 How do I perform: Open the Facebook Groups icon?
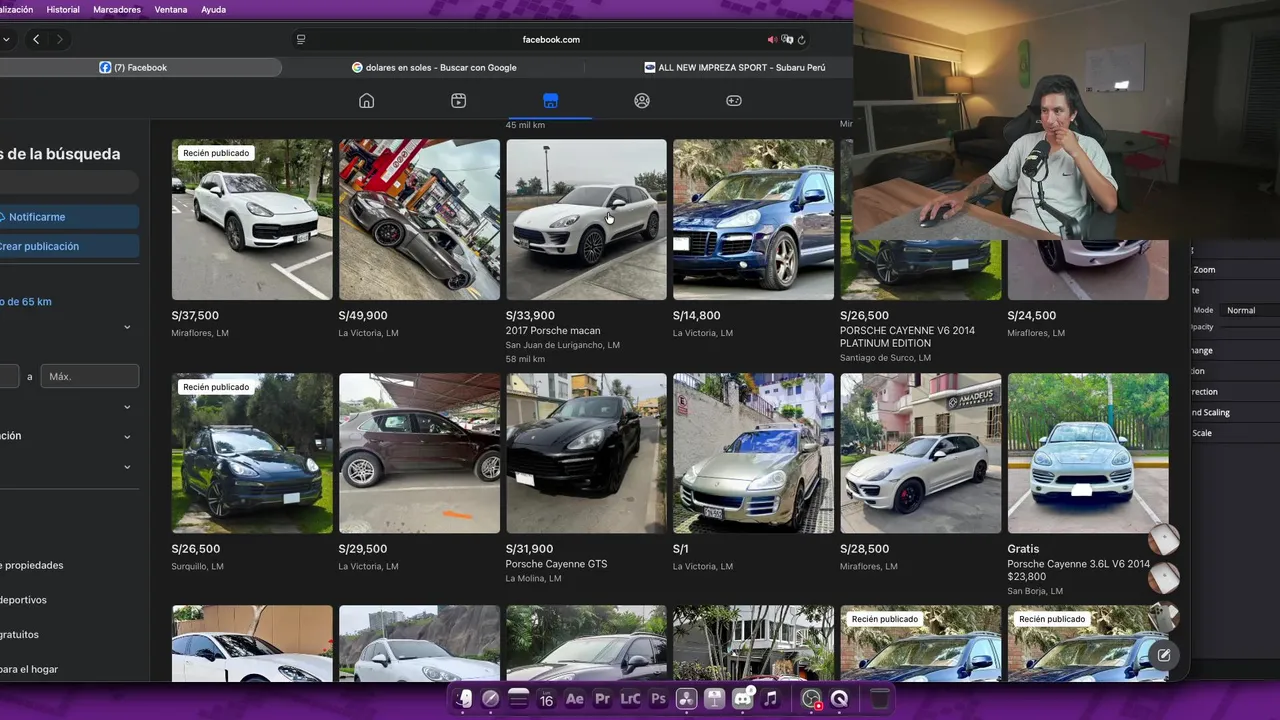point(642,101)
